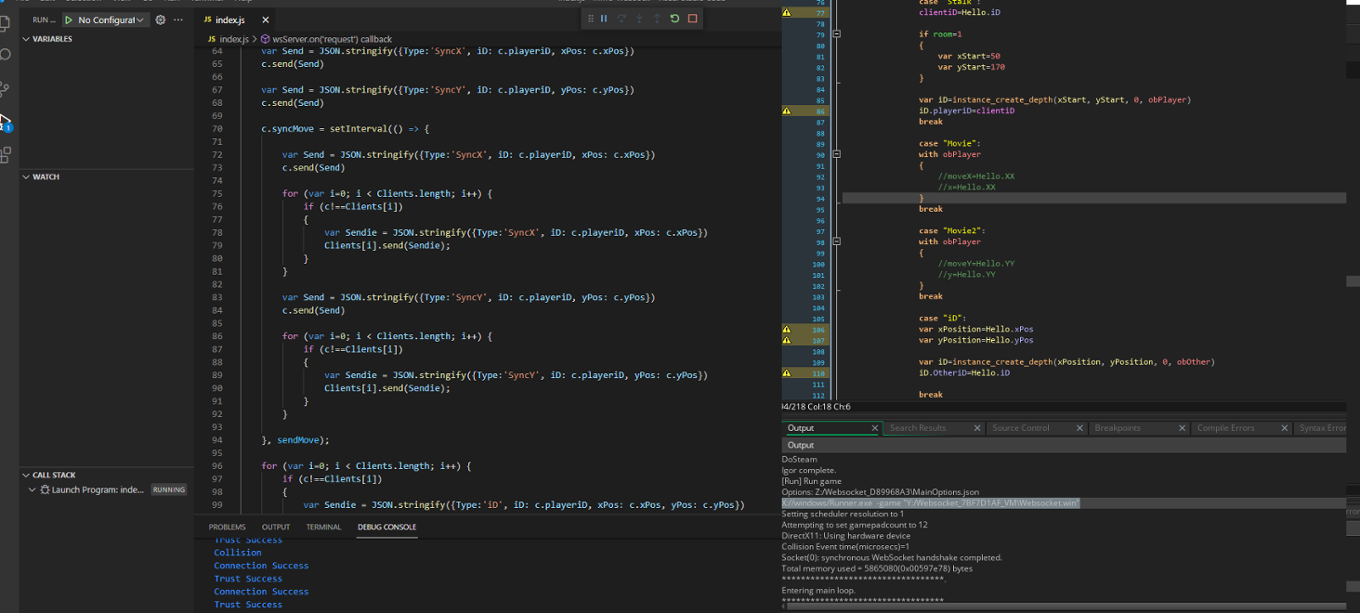Pause the debugger using the pause icon
This screenshot has width=1360, height=613.
tap(603, 18)
